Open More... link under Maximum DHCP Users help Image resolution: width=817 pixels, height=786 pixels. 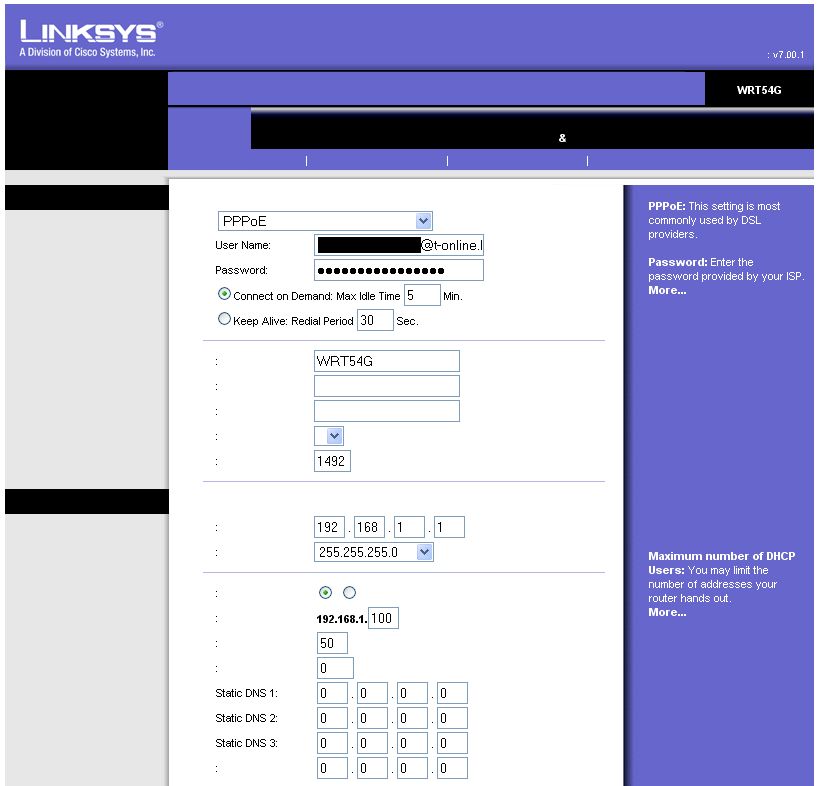[667, 612]
